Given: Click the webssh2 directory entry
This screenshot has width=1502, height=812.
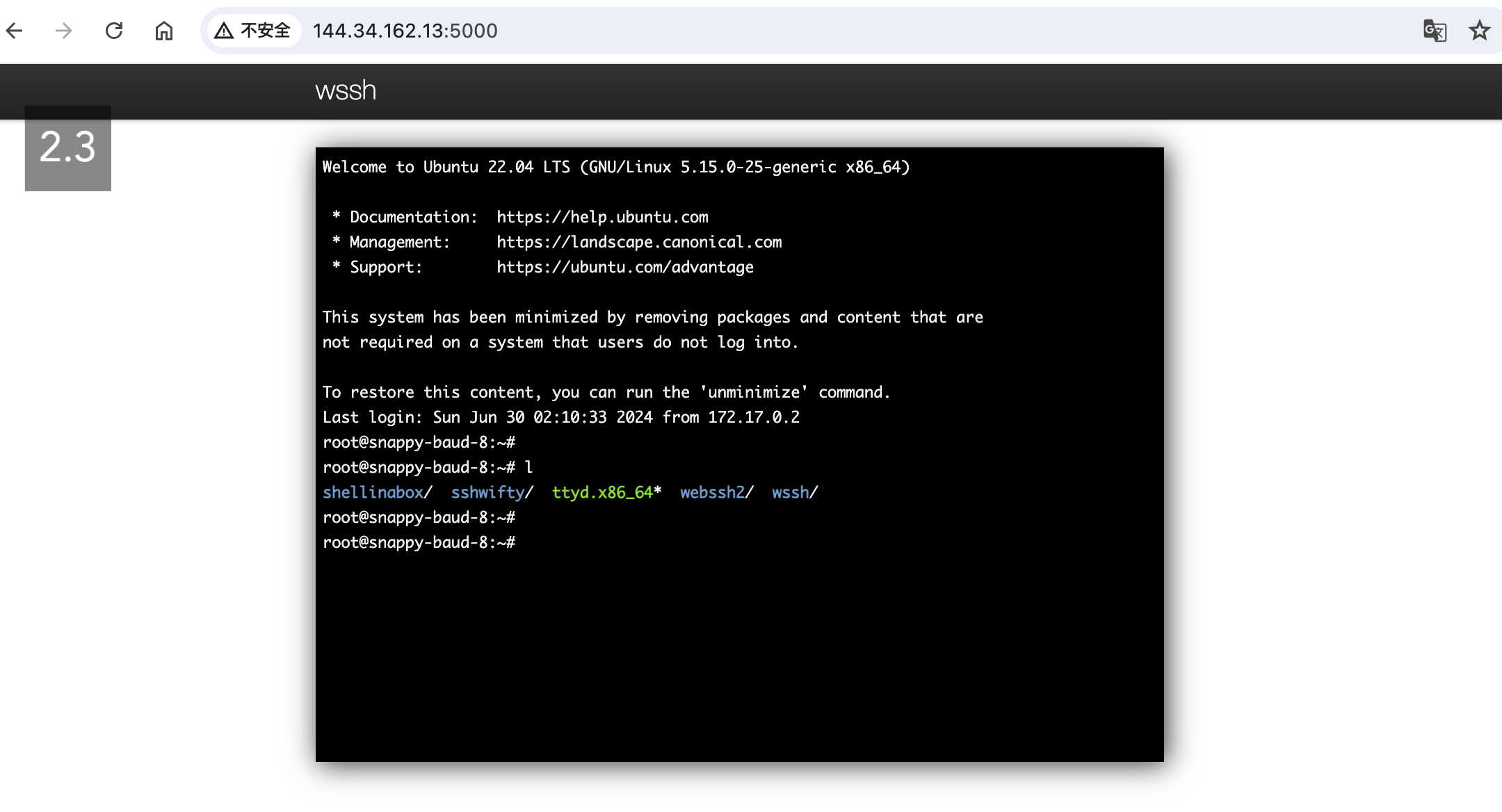Looking at the screenshot, I should 713,492.
